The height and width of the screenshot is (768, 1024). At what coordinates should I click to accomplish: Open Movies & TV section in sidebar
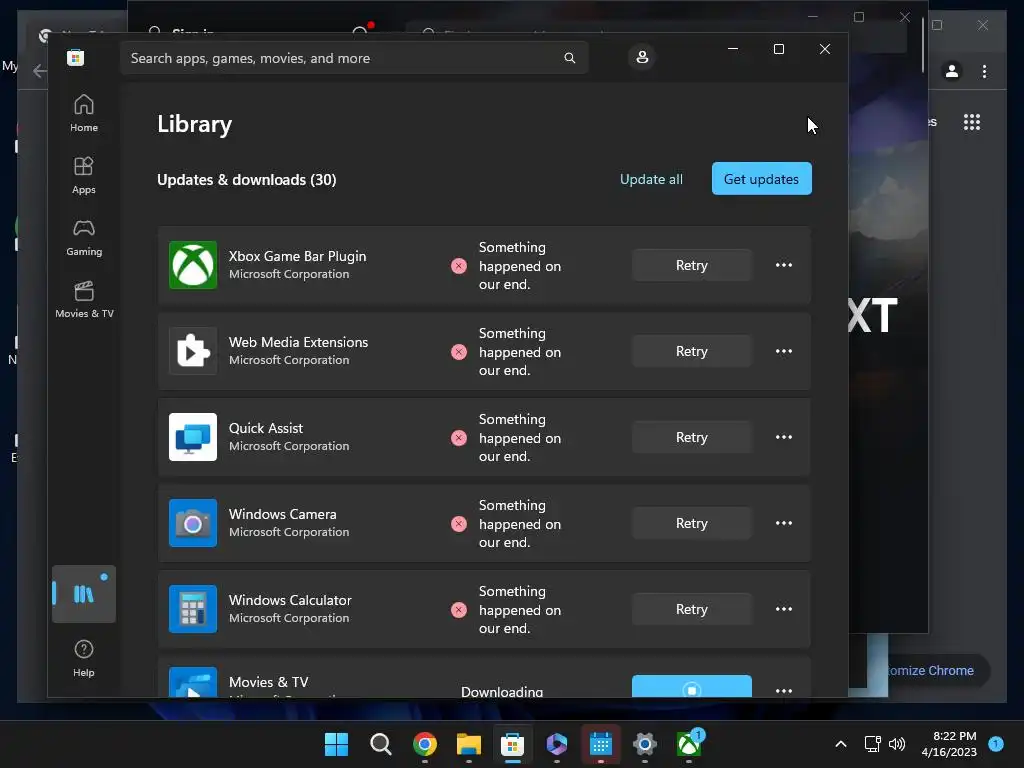click(x=84, y=300)
